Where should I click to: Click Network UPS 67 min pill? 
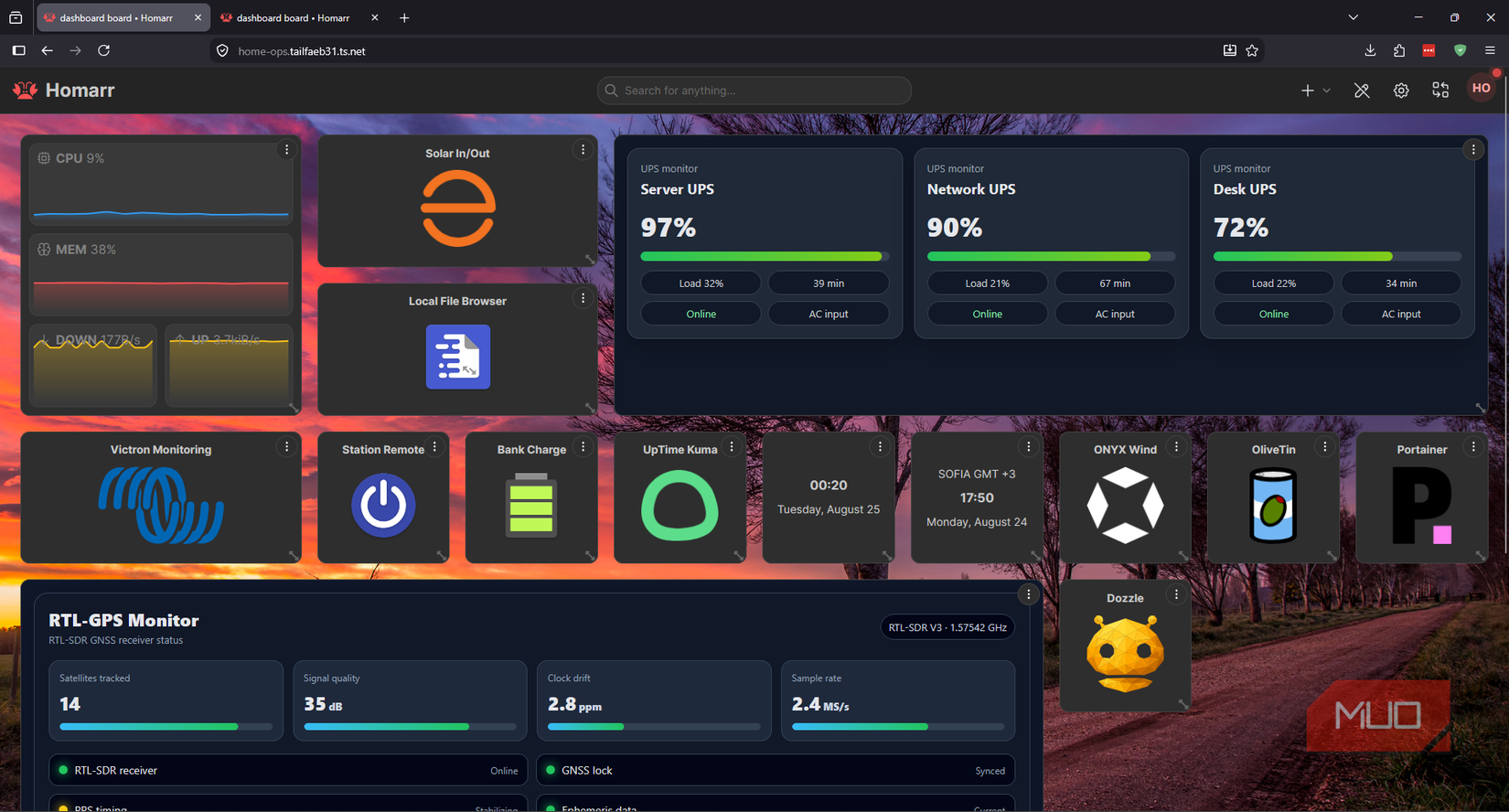[1115, 283]
